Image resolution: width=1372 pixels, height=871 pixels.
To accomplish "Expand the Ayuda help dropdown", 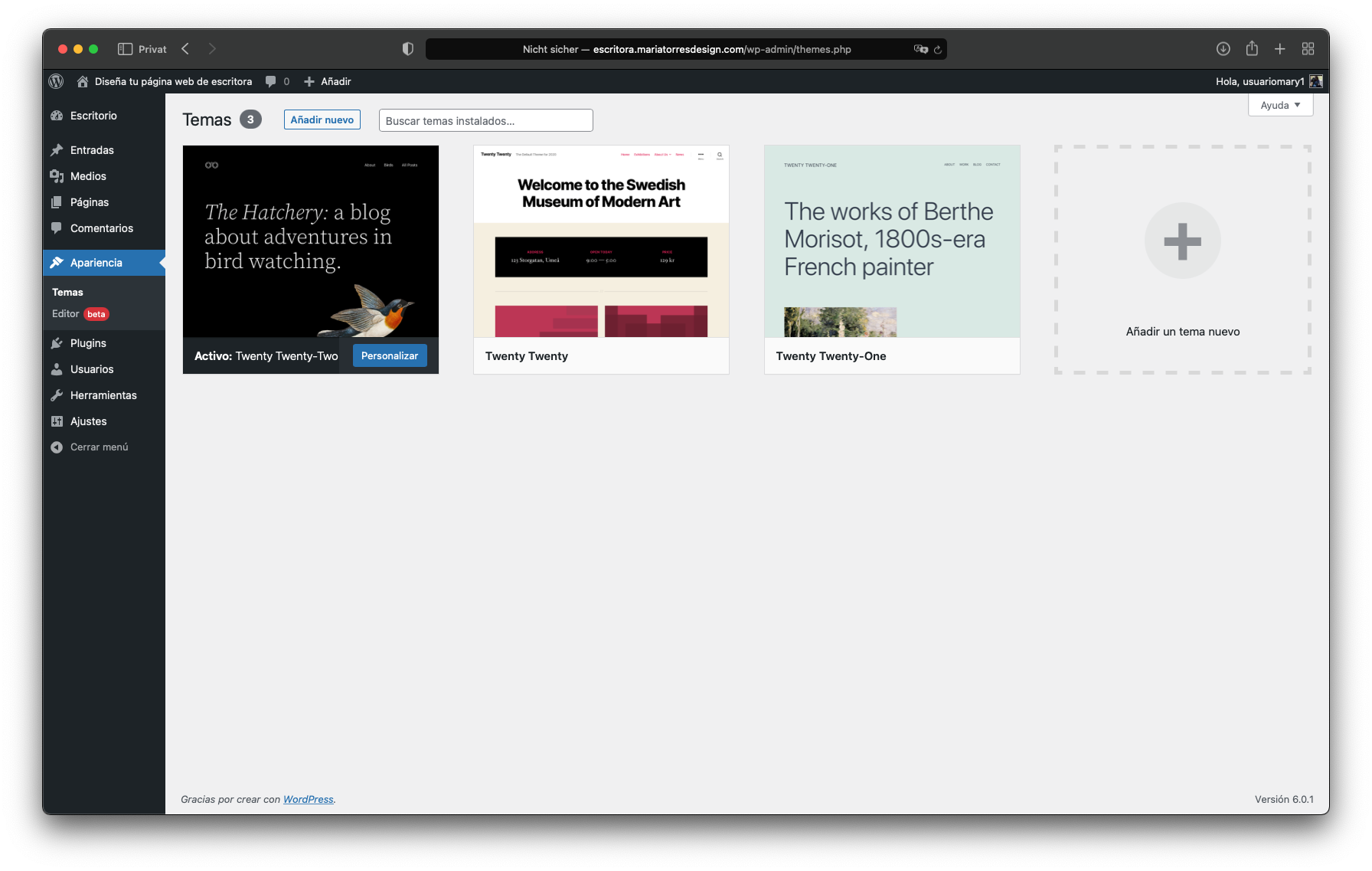I will click(x=1280, y=105).
